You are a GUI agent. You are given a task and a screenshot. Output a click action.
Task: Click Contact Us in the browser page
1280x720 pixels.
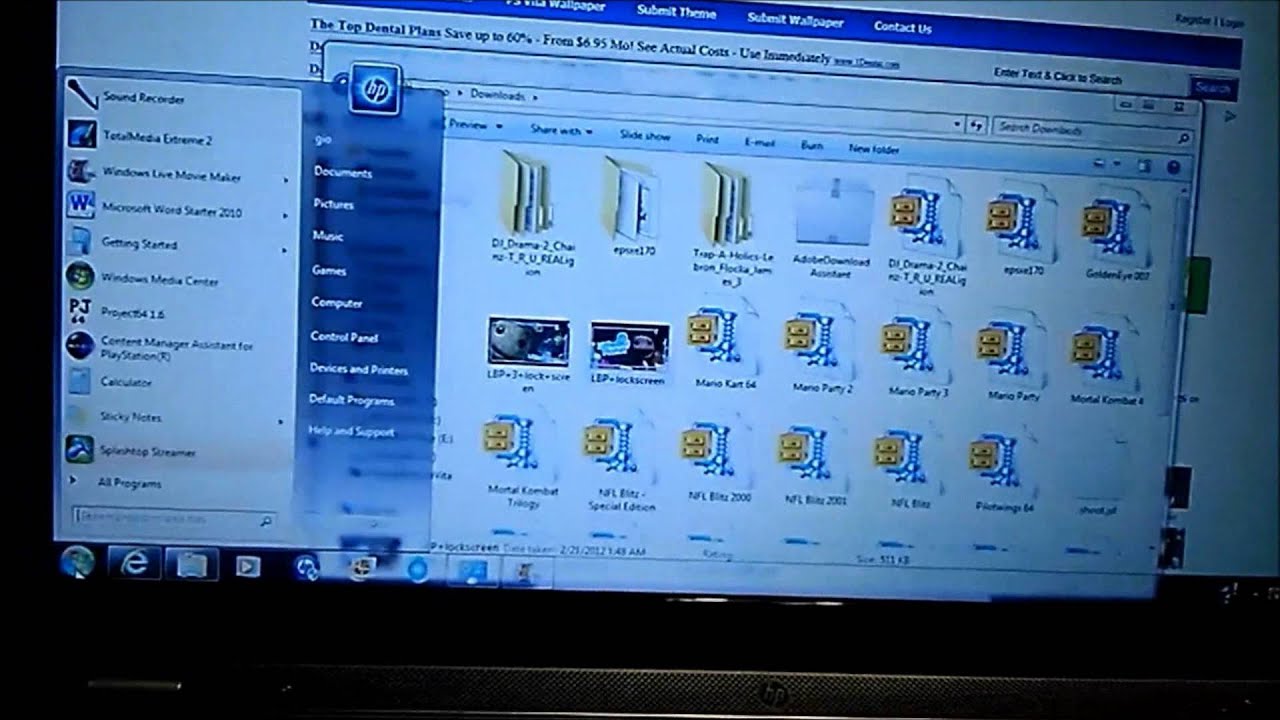click(x=902, y=27)
